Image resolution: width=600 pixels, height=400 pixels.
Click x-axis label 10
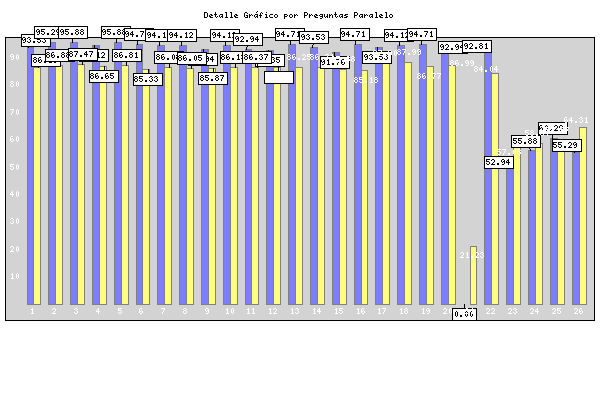click(229, 311)
